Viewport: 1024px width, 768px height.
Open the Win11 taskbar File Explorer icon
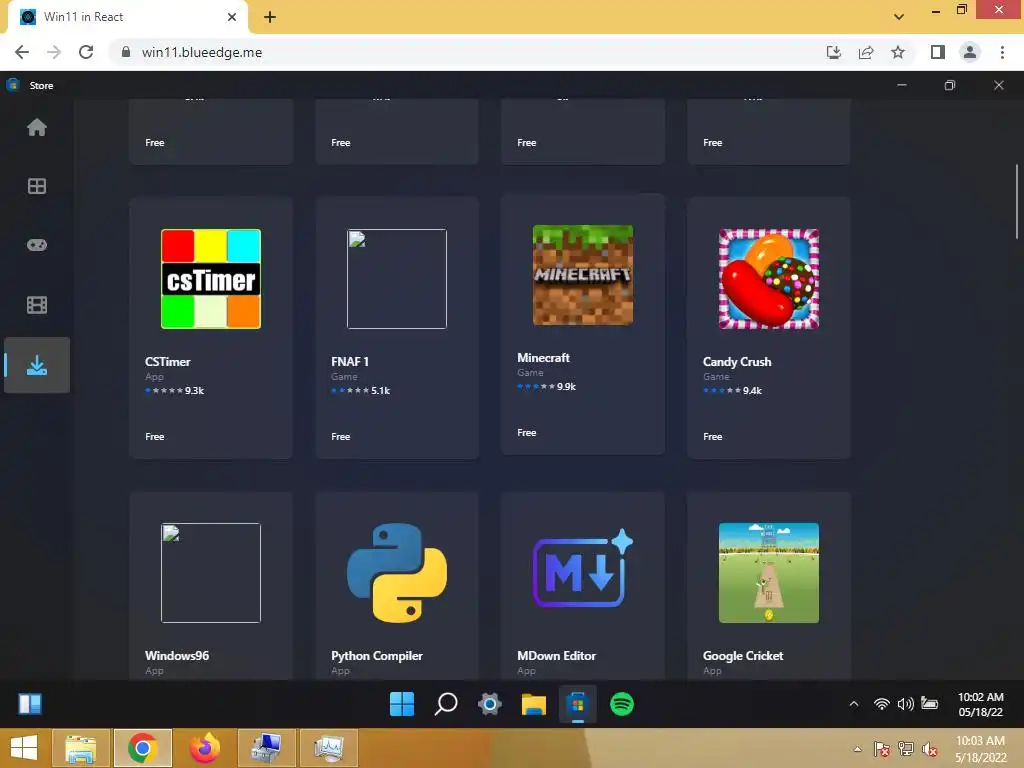coord(534,704)
